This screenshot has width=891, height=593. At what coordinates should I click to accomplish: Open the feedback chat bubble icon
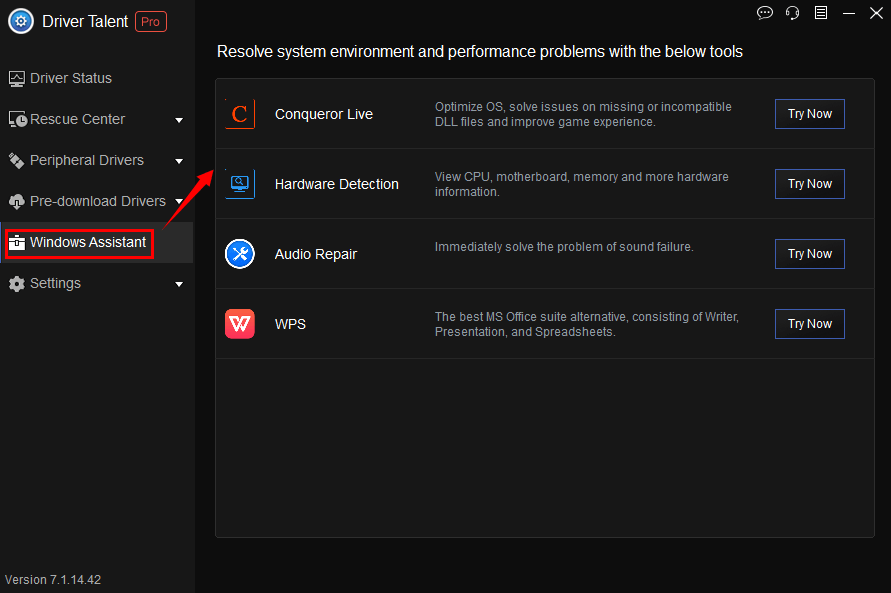(765, 12)
